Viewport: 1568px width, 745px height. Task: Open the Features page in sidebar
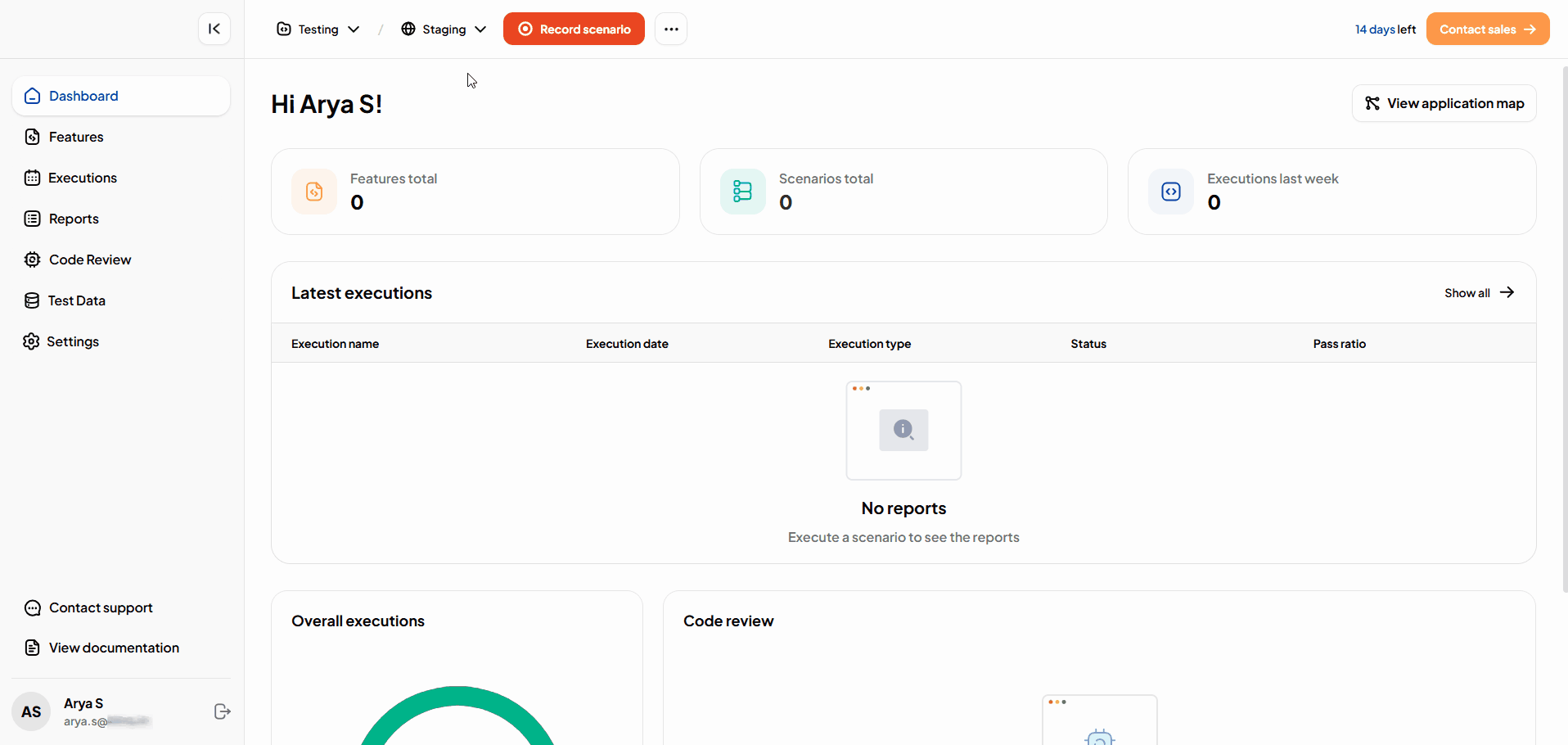(x=76, y=137)
